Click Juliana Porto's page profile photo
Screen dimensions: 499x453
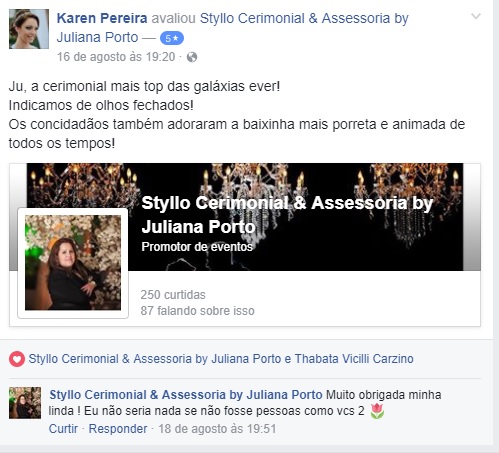click(x=73, y=263)
